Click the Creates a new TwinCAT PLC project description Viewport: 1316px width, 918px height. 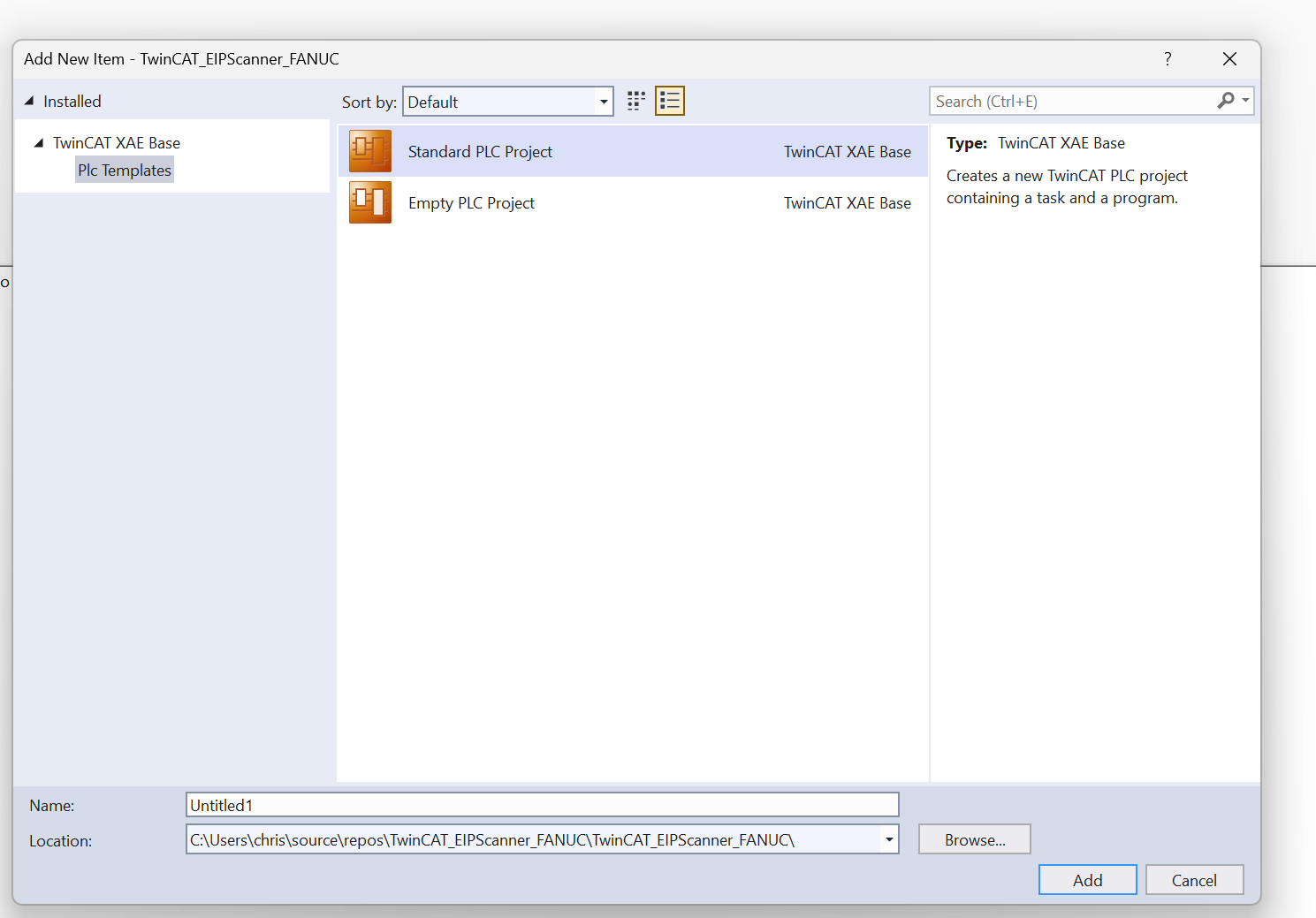click(1067, 186)
